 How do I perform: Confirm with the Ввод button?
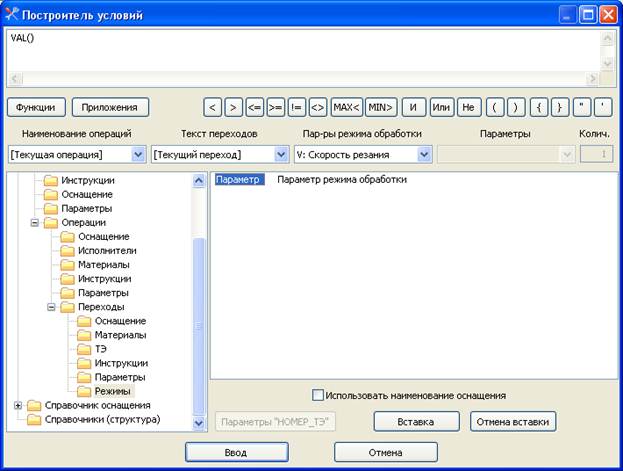(x=237, y=452)
